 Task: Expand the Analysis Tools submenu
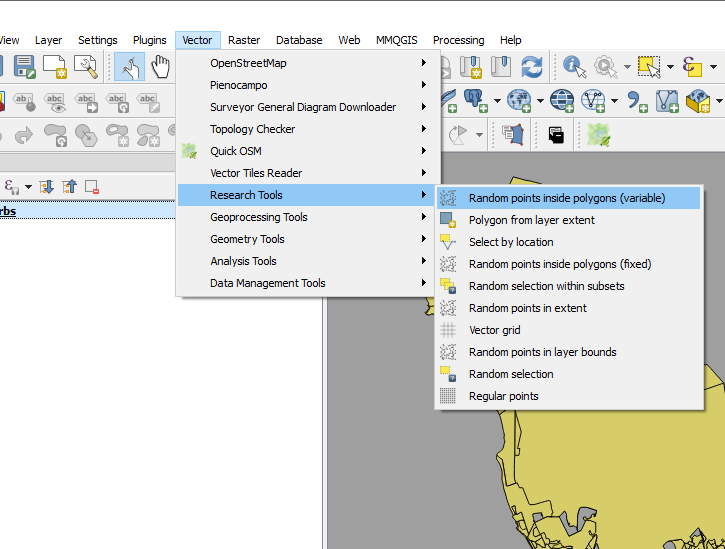(x=306, y=261)
